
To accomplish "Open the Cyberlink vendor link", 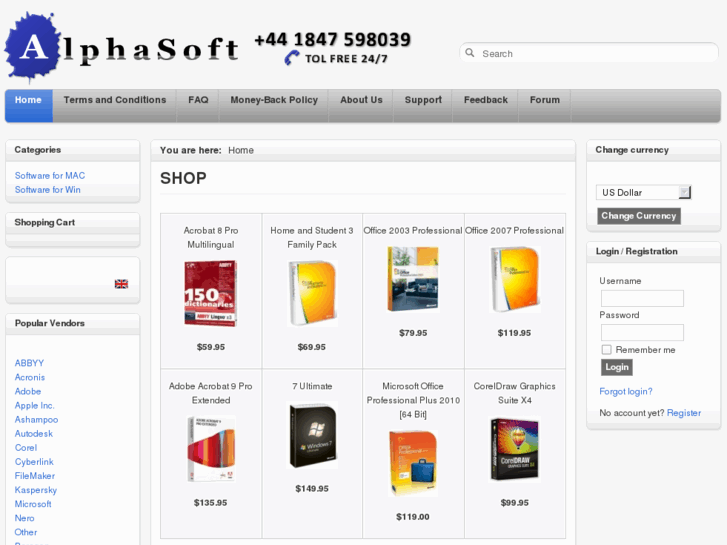I will tap(34, 462).
